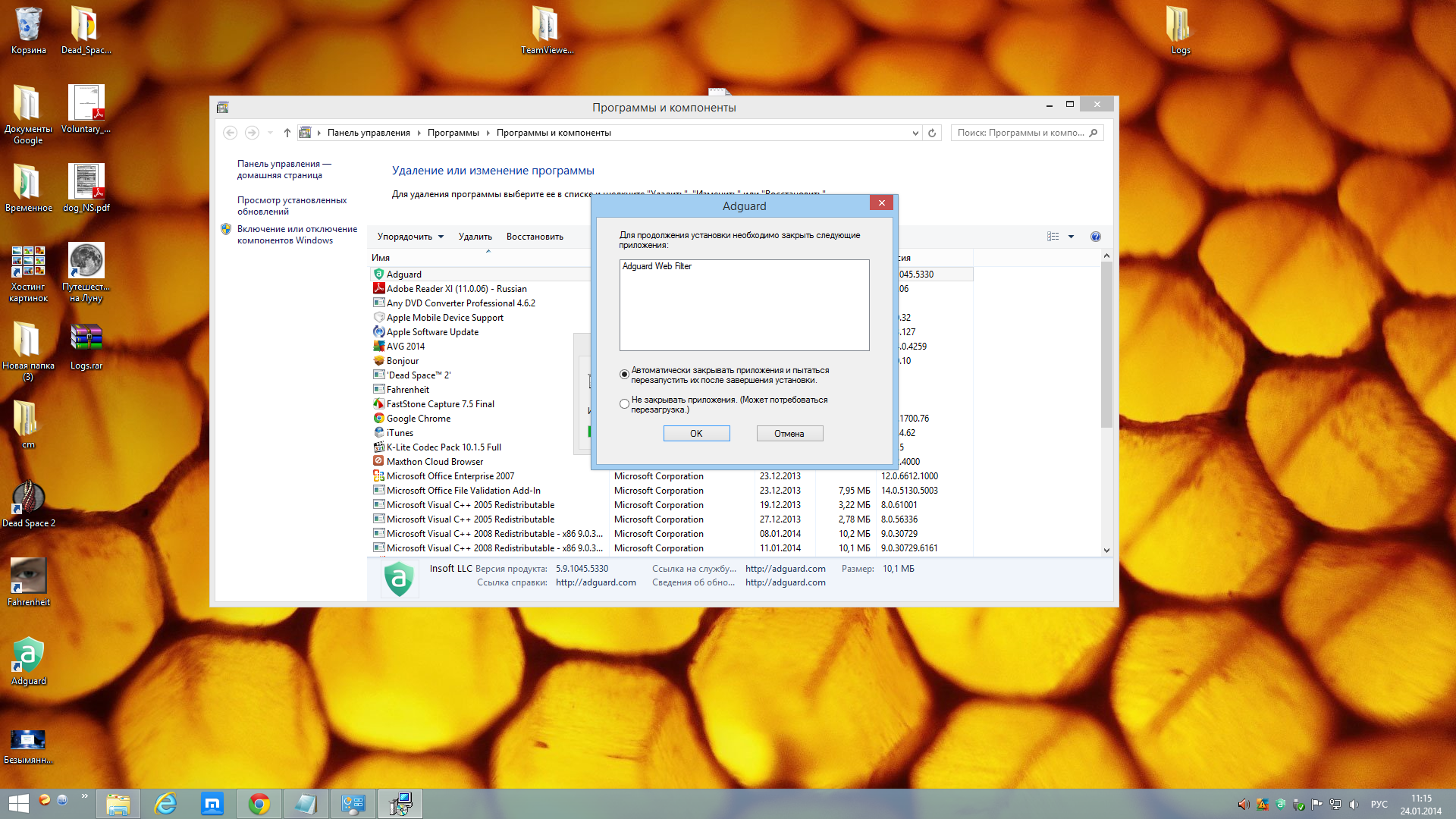Open recent locations dropdown arrow
This screenshot has width=1456, height=819.
coord(270,133)
